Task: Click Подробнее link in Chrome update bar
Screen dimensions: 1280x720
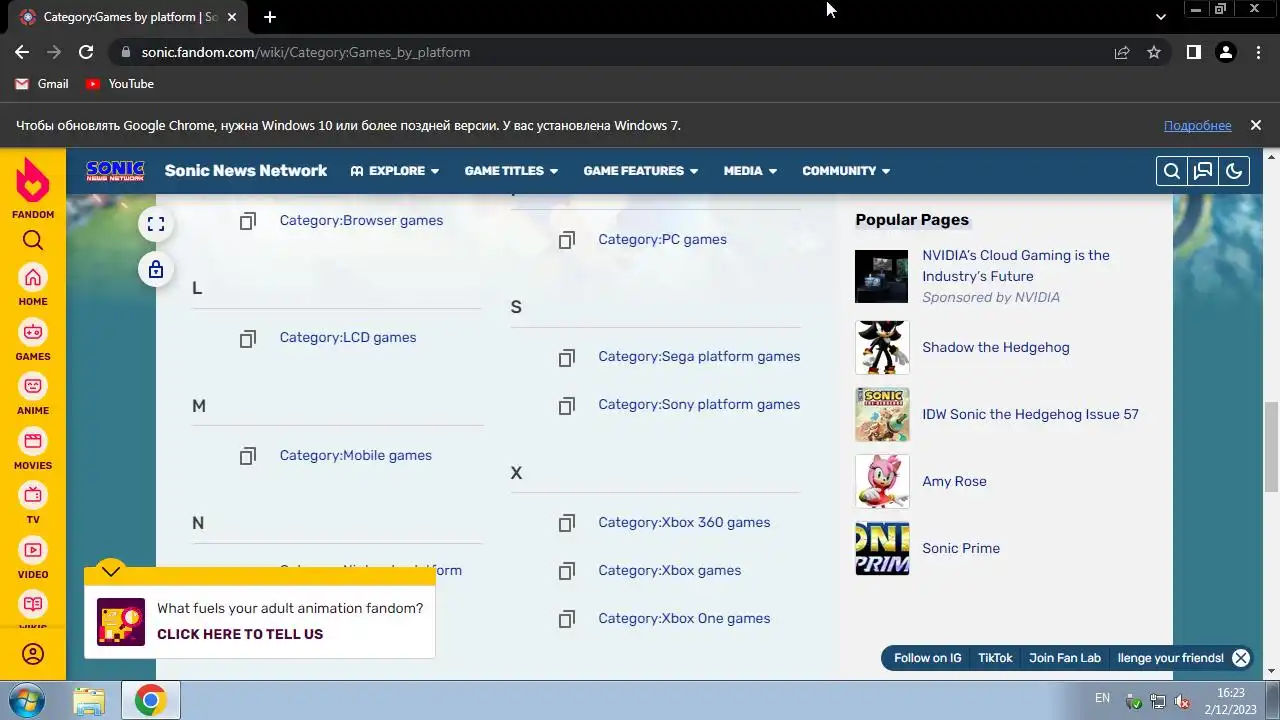Action: point(1197,125)
